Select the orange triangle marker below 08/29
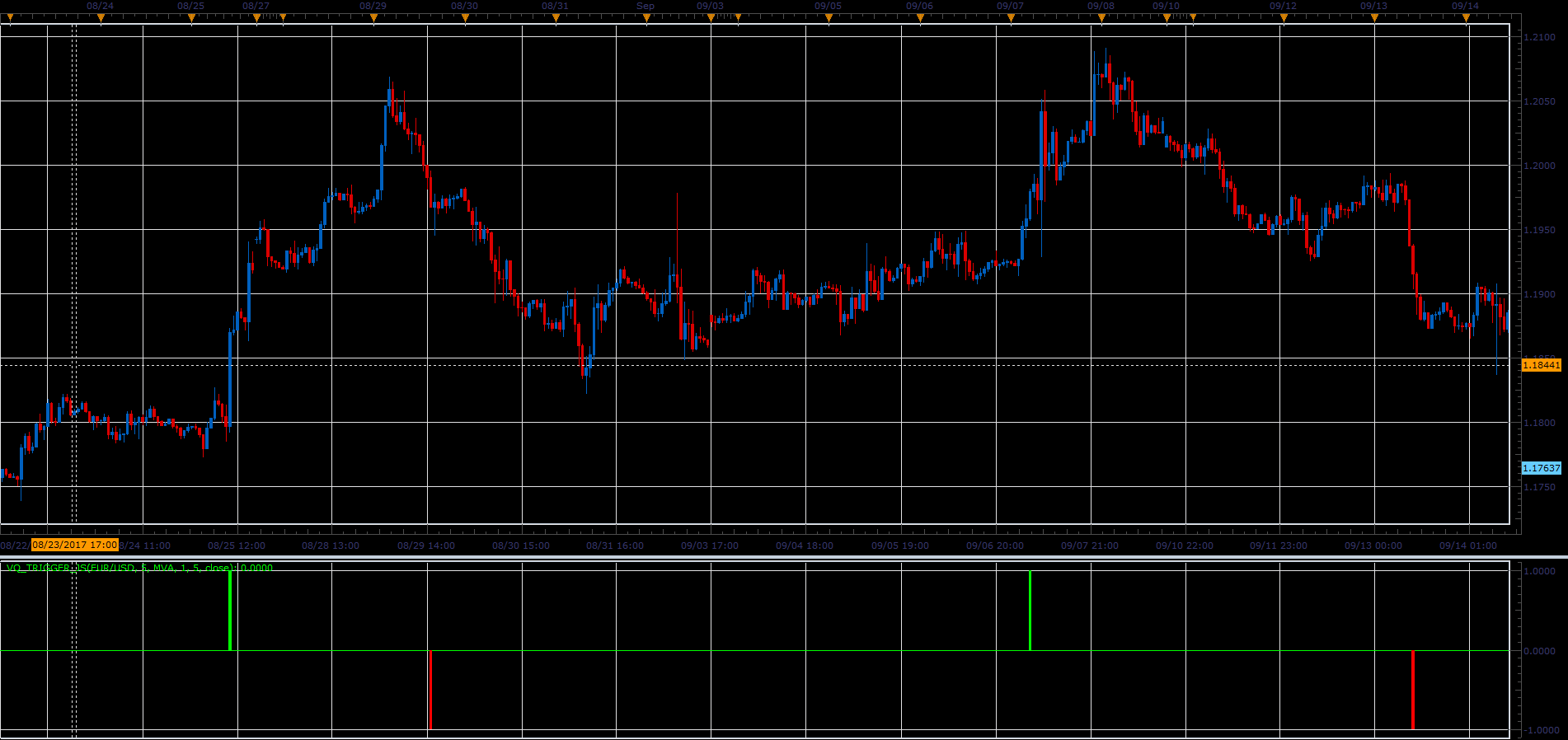This screenshot has width=1568, height=740. click(x=373, y=17)
